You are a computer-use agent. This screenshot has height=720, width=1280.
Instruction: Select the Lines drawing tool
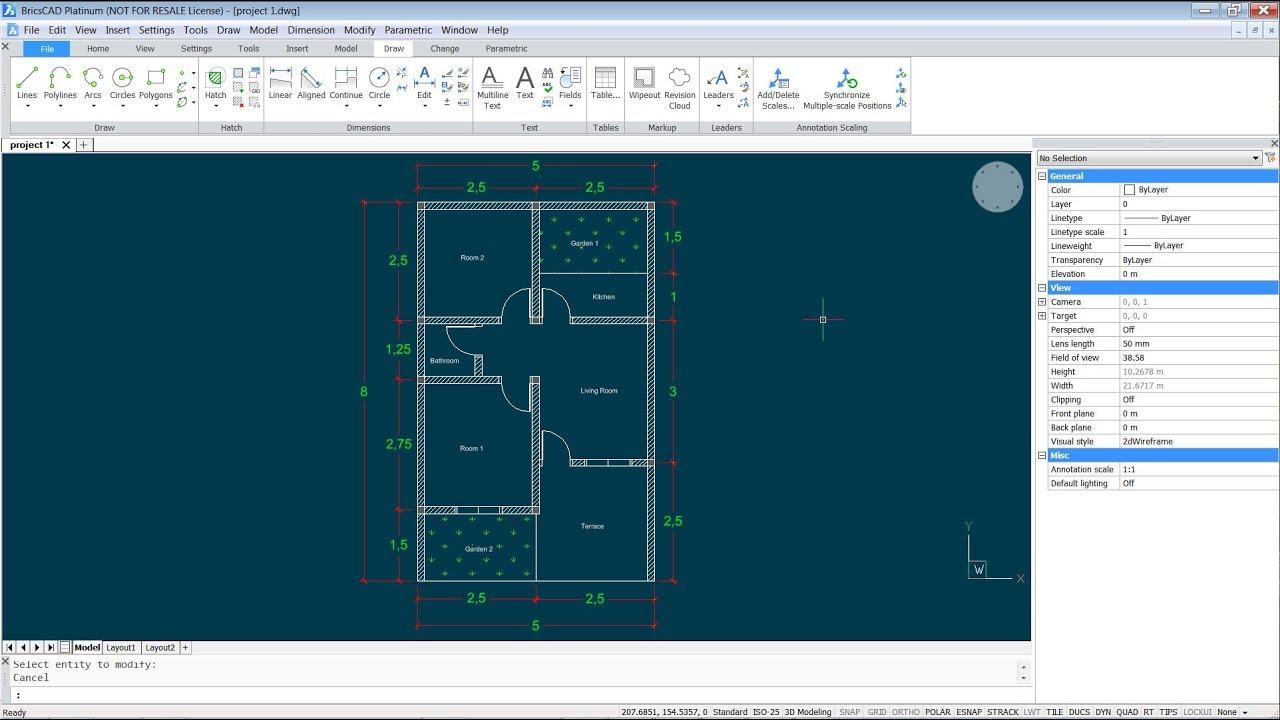tap(27, 84)
